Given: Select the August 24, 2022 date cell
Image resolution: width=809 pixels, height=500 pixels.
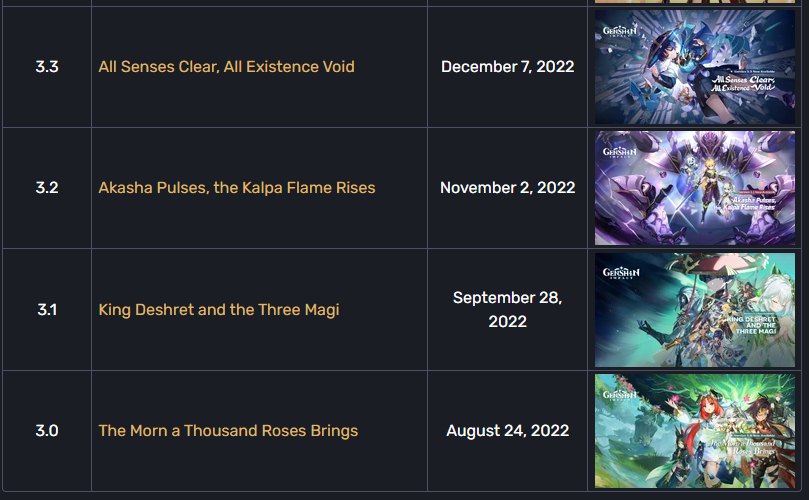Looking at the screenshot, I should 508,430.
